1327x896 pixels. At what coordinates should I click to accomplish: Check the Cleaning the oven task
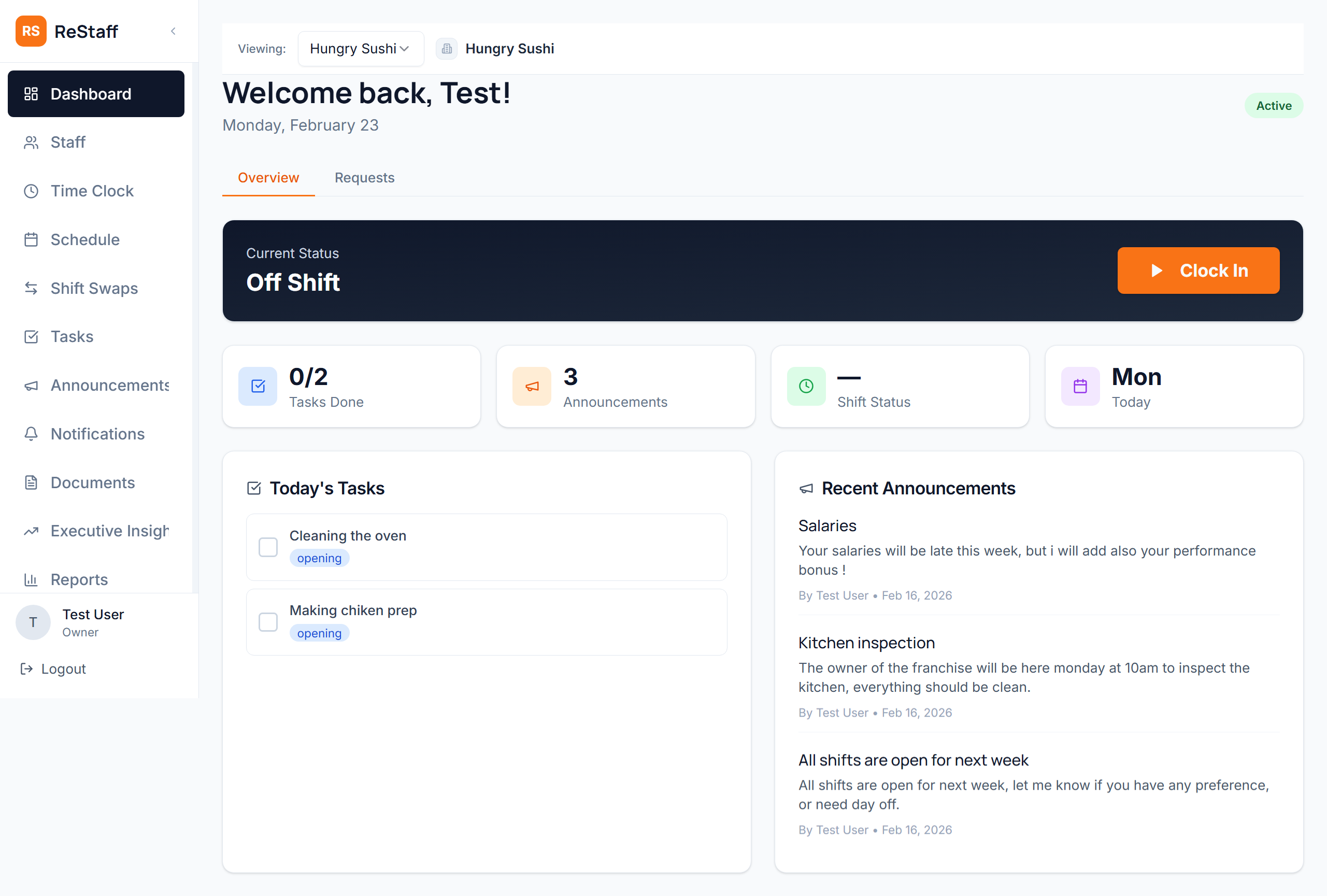coord(268,547)
